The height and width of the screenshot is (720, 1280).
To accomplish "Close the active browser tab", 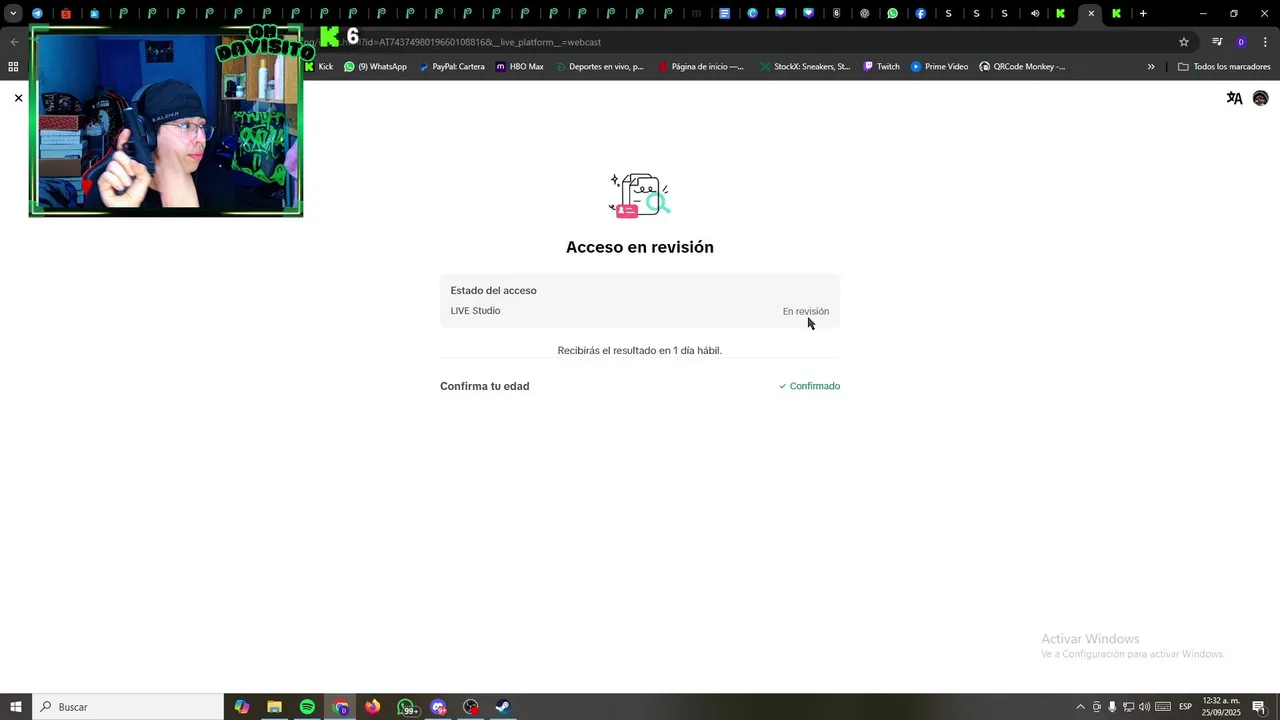I will [1091, 14].
